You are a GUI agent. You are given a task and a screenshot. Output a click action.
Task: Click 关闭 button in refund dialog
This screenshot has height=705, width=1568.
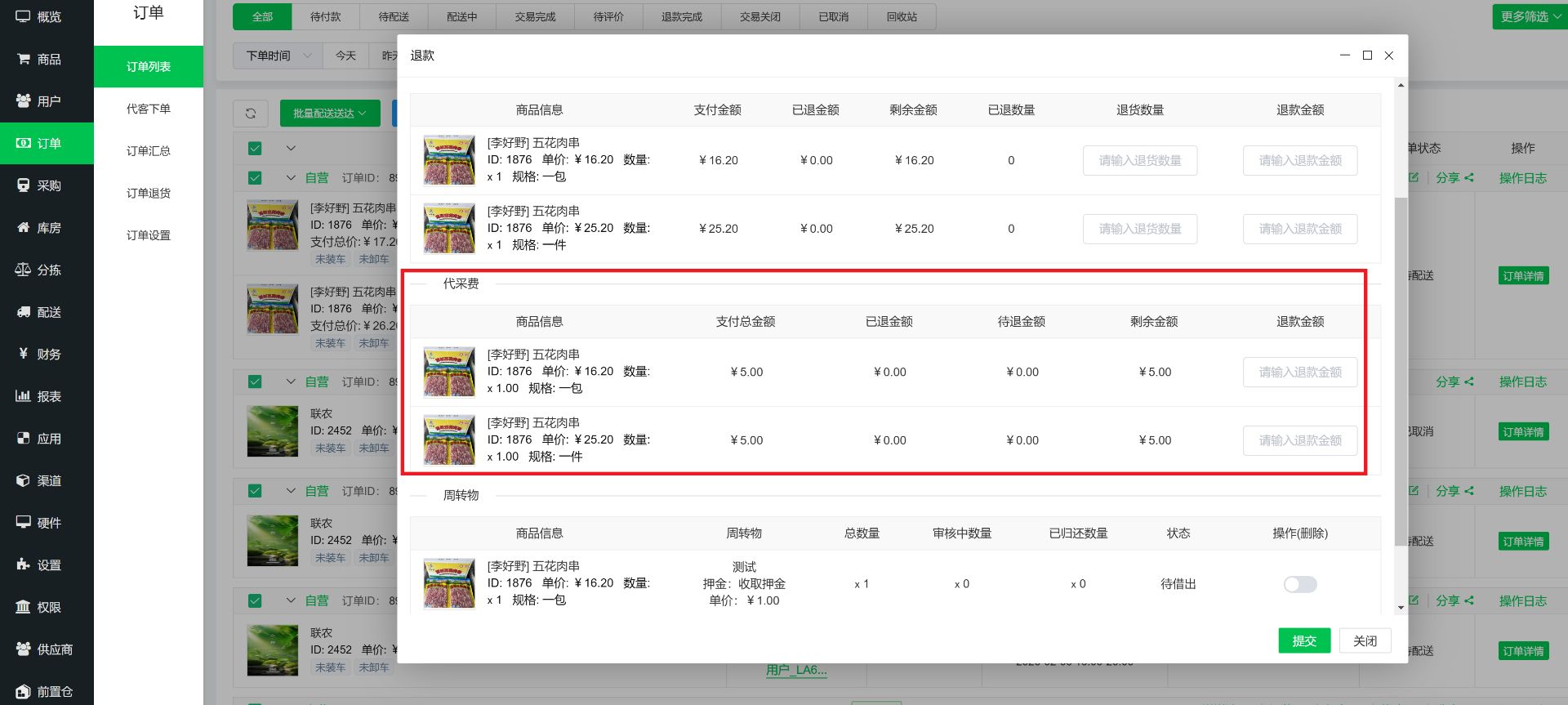click(x=1365, y=641)
